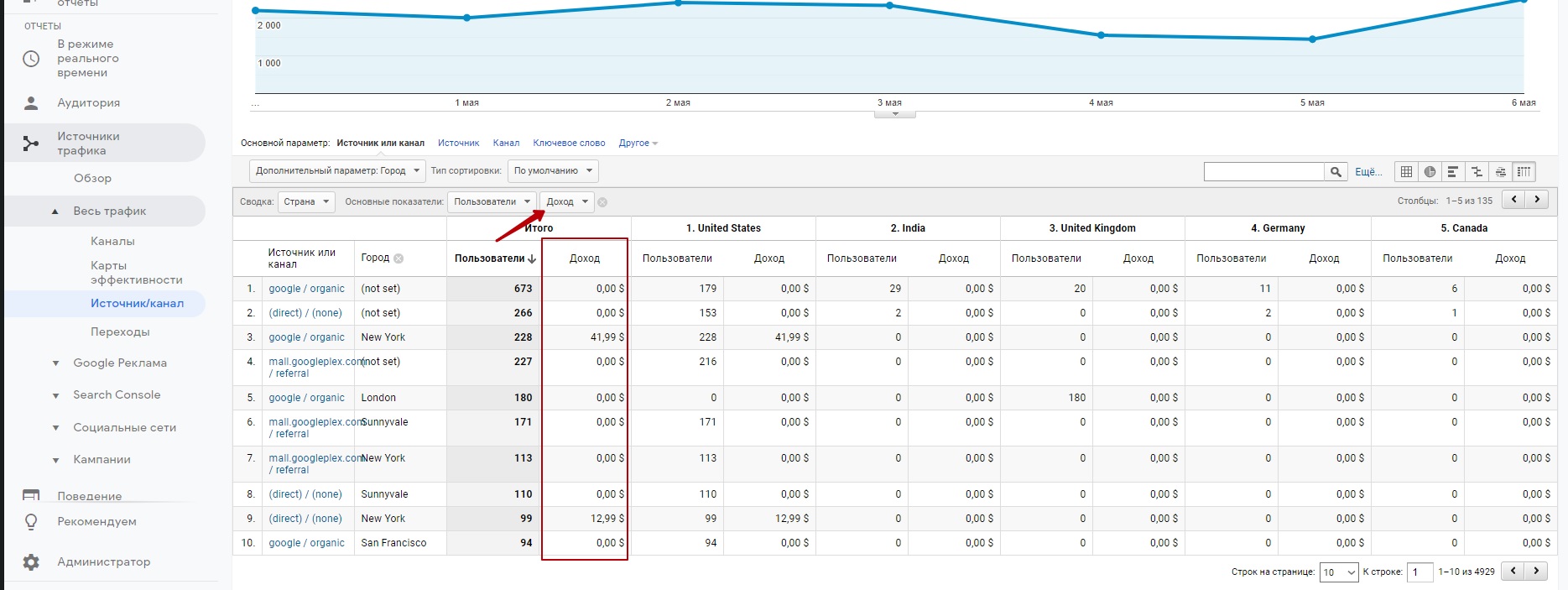The width and height of the screenshot is (1568, 590).
Task: Collapse the Весь трафик sidebar section
Action: point(55,211)
